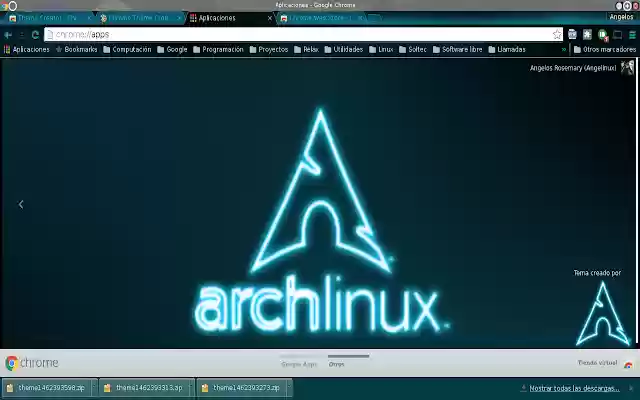Screen dimensions: 640x400
Task: Expand the Software libre bookmark folder
Action: [458, 49]
